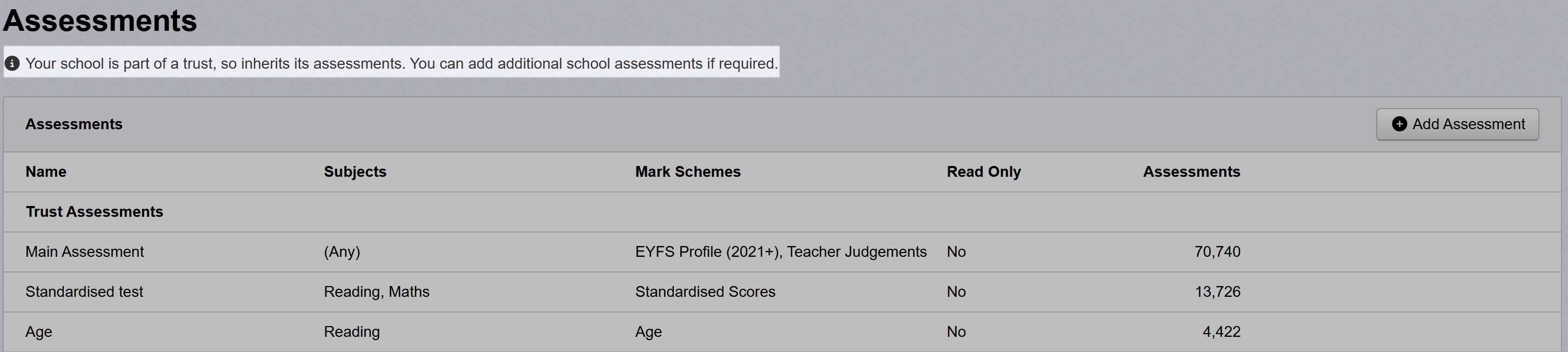The height and width of the screenshot is (352, 1568).
Task: Click the Assessments column header in the table
Action: [1191, 172]
